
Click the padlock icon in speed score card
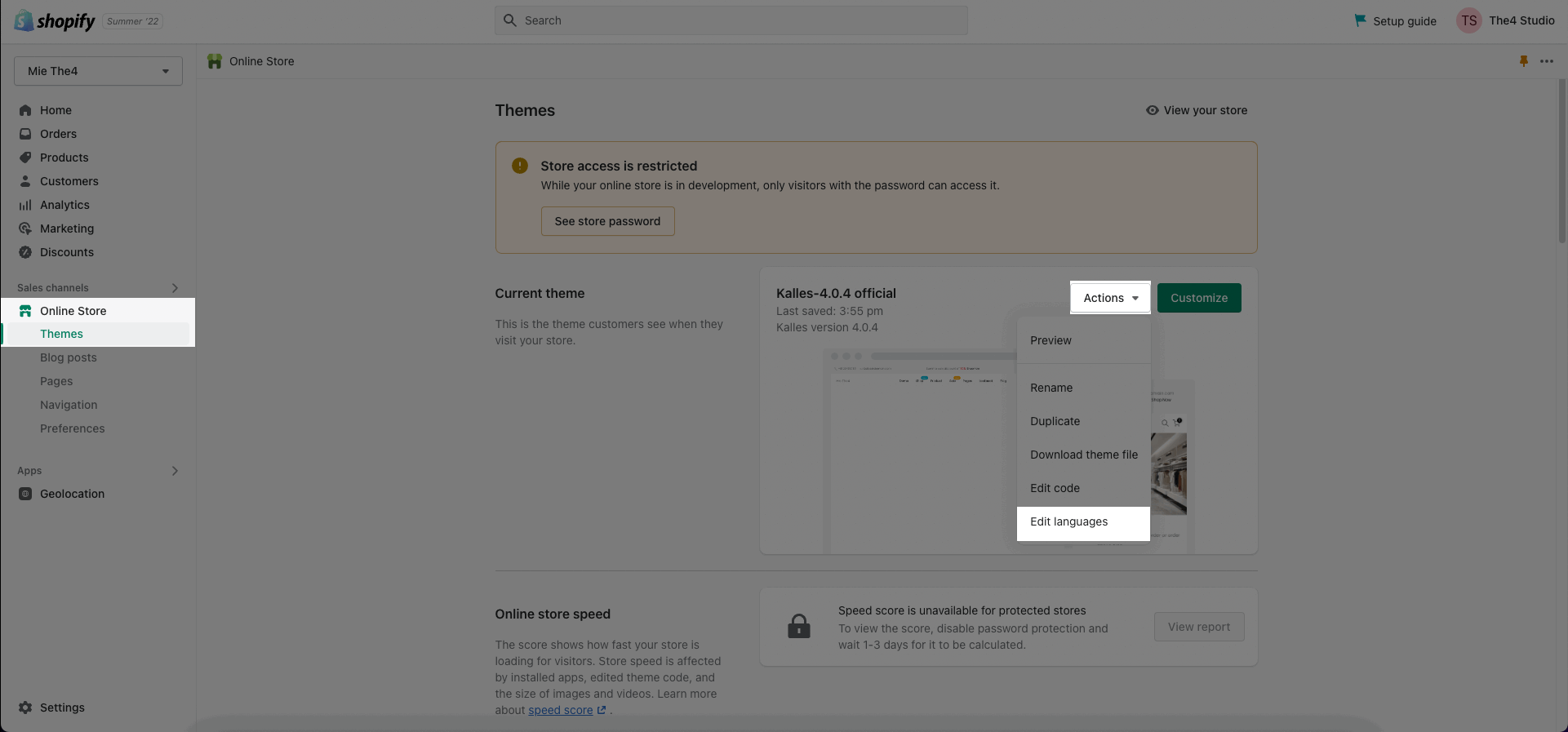tap(799, 626)
